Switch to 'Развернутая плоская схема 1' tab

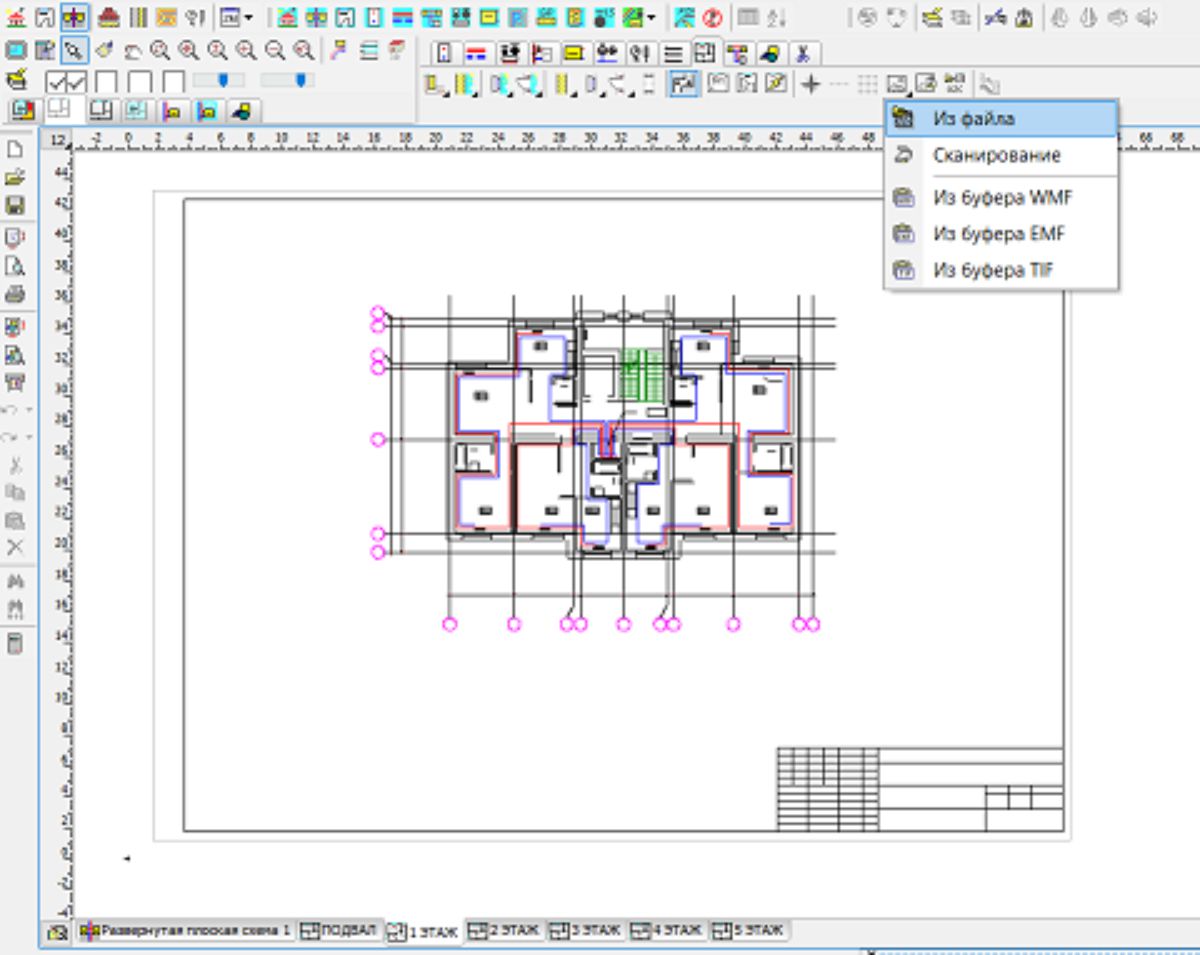click(185, 930)
